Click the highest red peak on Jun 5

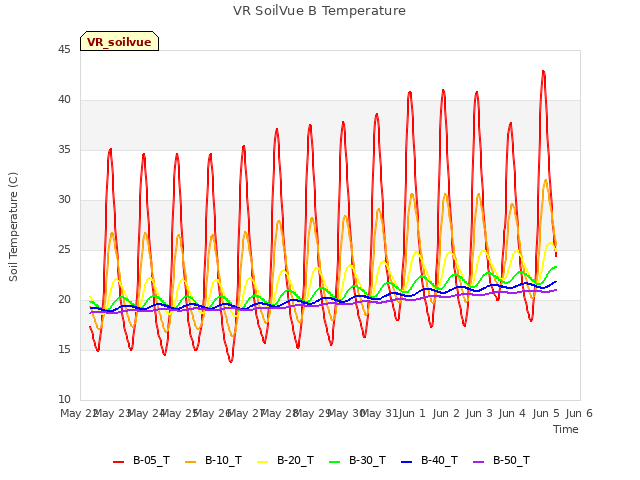pyautogui.click(x=543, y=71)
